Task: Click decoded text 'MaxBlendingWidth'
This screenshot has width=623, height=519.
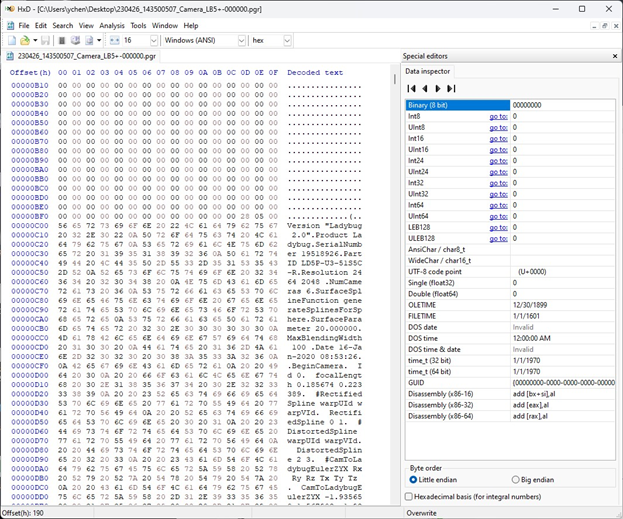Action: pyautogui.click(x=324, y=338)
